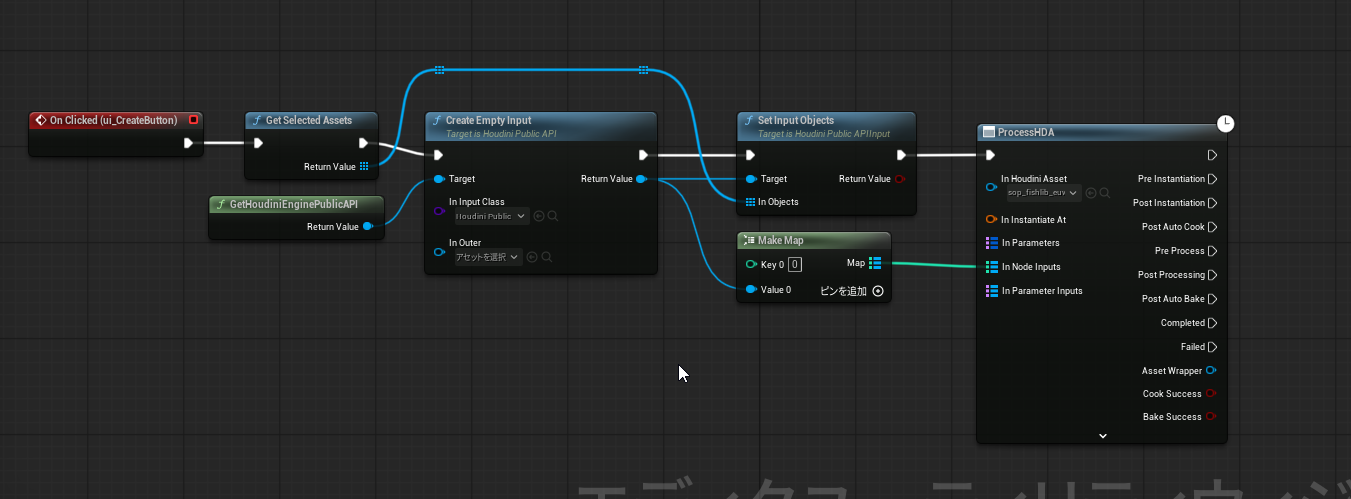Select the Make Map node title

point(780,240)
